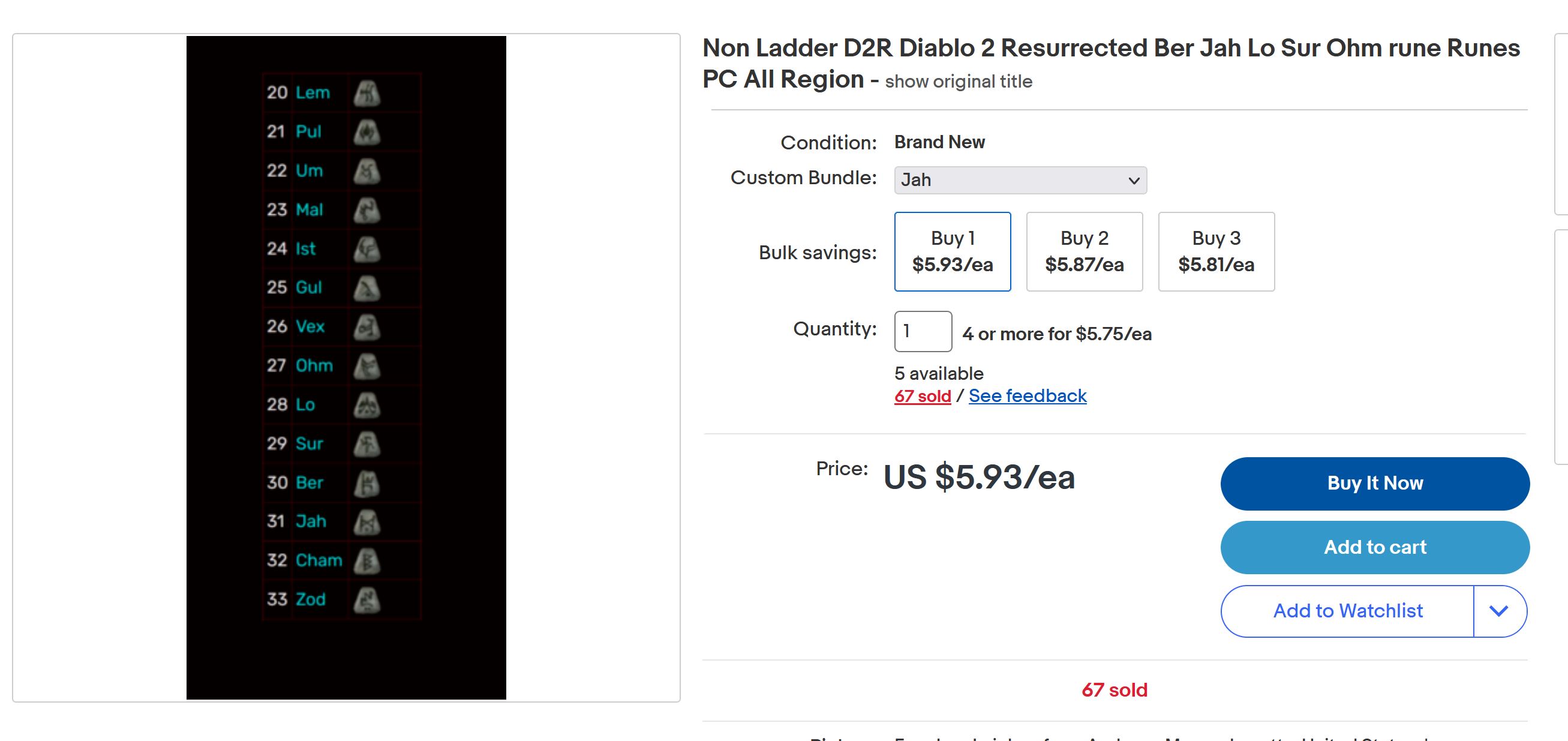Click the Quantity input field
The width and height of the screenshot is (1568, 741).
click(922, 331)
